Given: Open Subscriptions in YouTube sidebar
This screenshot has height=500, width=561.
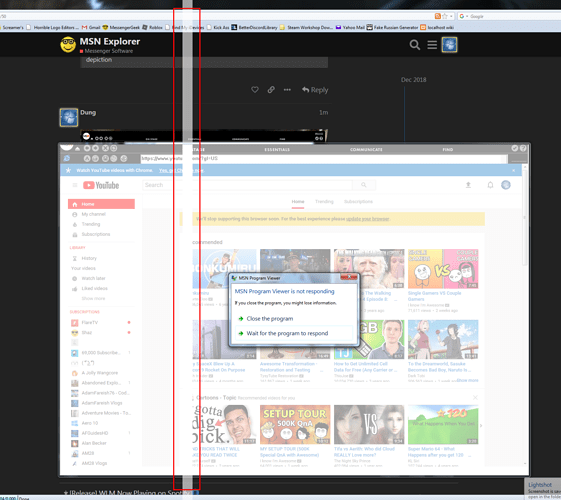Looking at the screenshot, I should click(96, 234).
